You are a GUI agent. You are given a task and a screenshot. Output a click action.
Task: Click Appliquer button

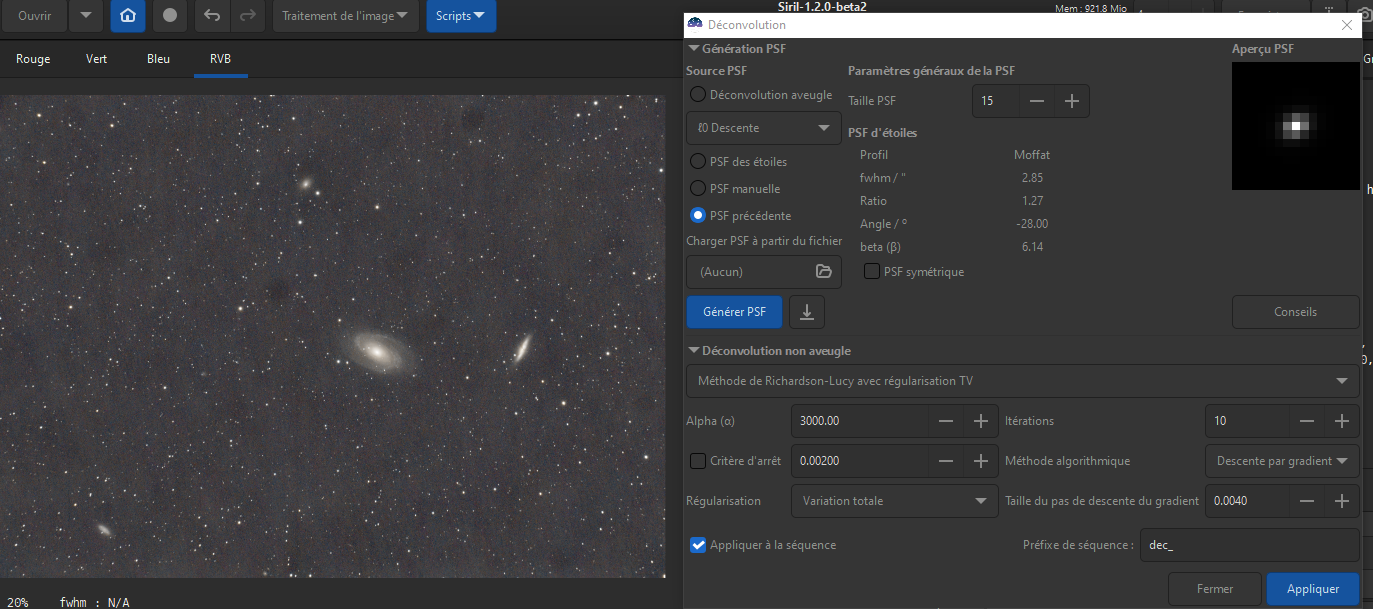click(x=1313, y=589)
